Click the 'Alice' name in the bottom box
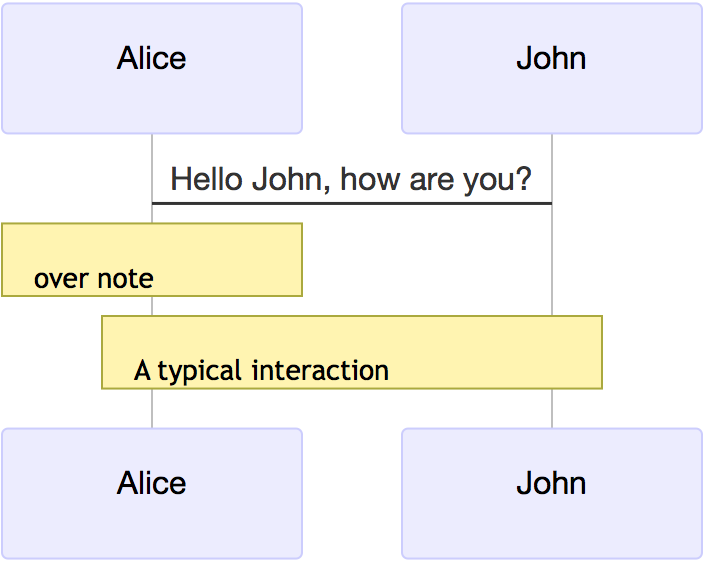 coord(151,483)
